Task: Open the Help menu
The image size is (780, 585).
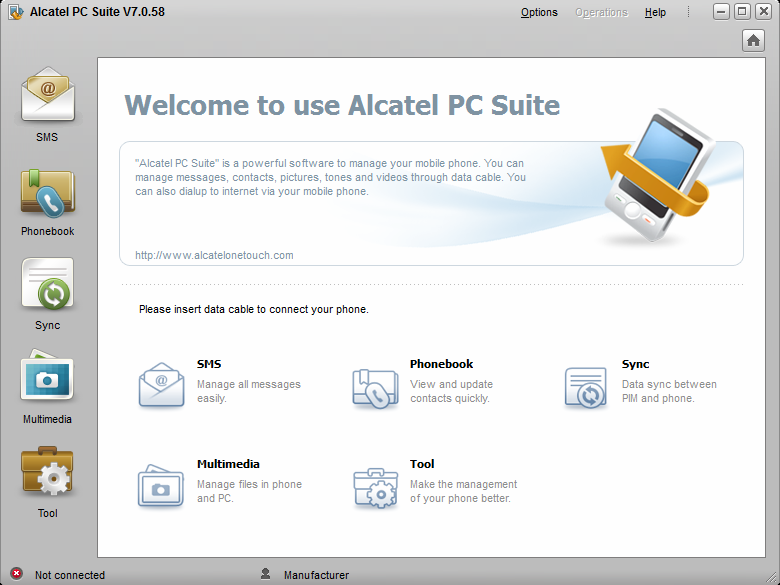Action: pos(655,12)
